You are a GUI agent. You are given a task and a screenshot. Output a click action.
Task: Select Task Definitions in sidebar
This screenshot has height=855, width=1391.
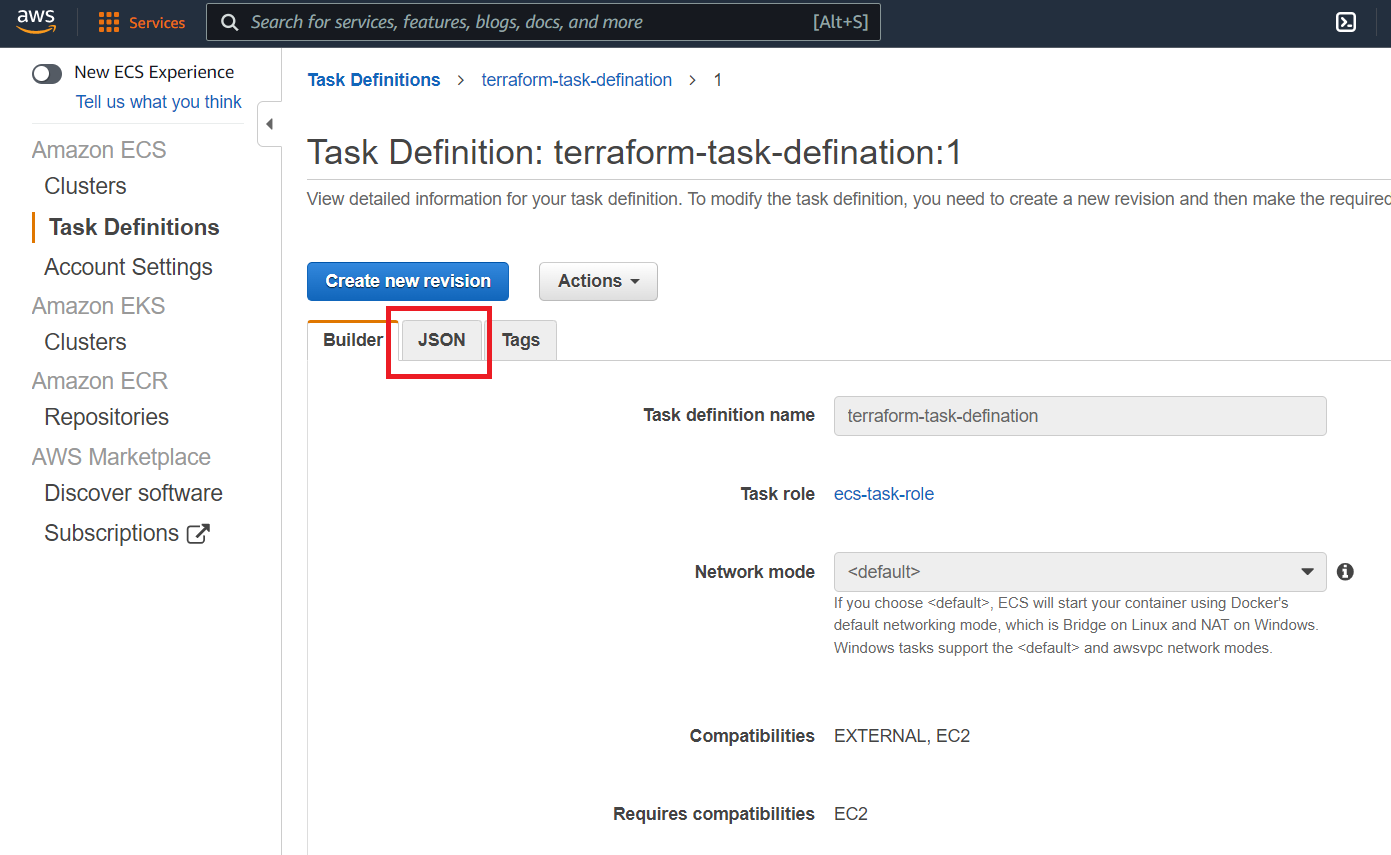(134, 227)
